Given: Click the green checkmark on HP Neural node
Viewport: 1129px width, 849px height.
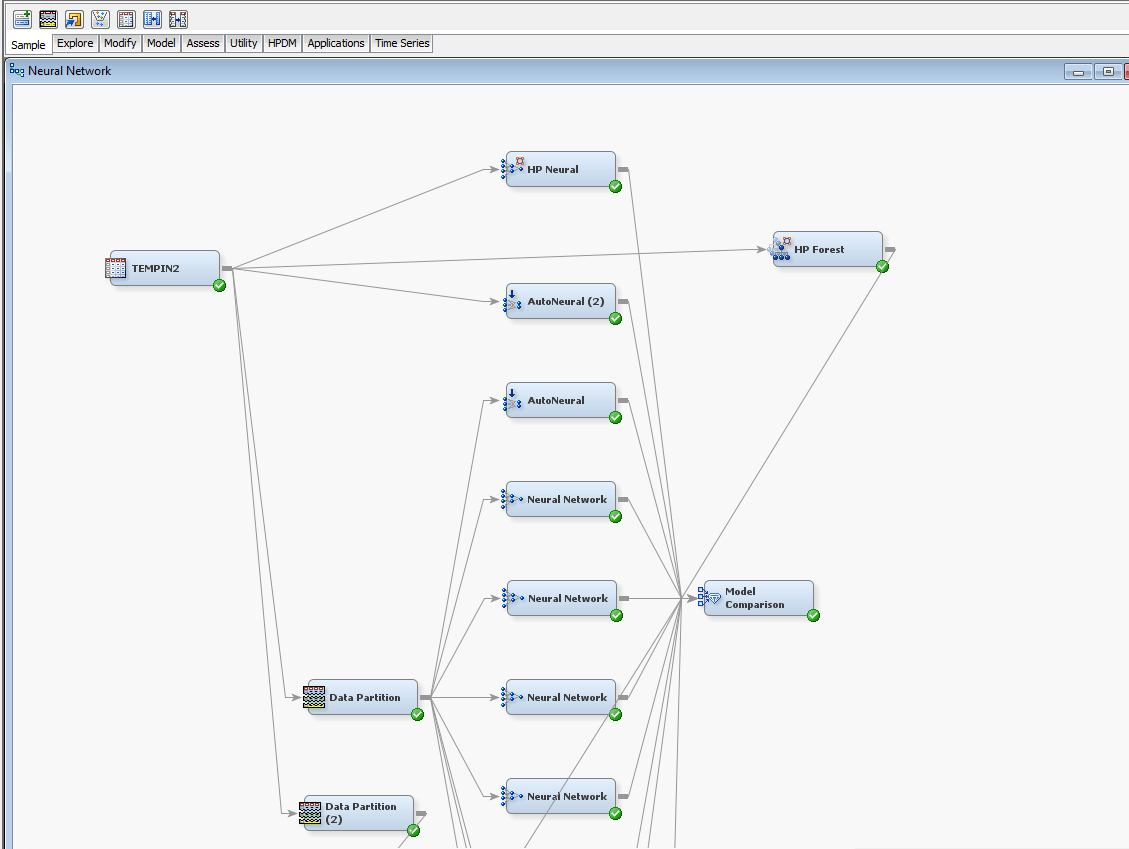Looking at the screenshot, I should pos(615,187).
